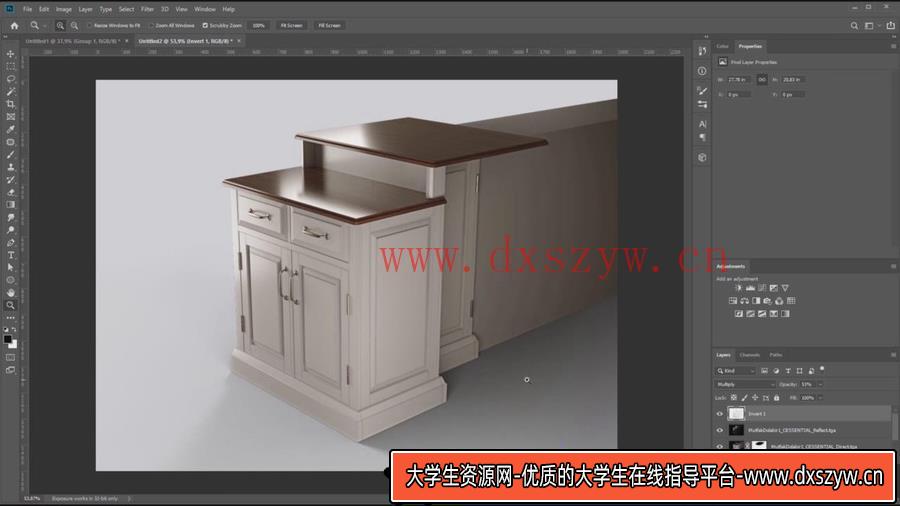Select the Eyedropper tool
Viewport: 900px width, 506px height.
[10, 130]
